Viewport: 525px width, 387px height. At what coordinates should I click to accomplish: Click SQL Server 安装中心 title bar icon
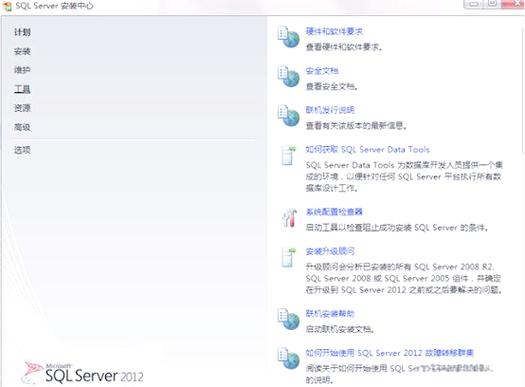tap(7, 6)
